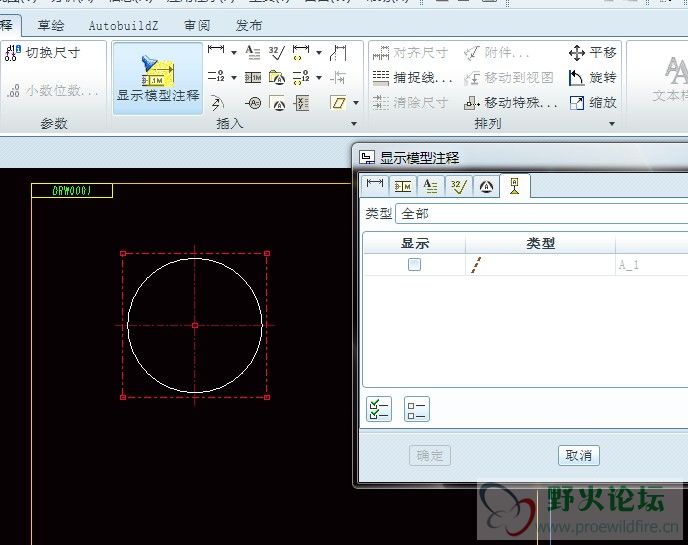Click the Rotate (旋转) tool

(x=592, y=78)
